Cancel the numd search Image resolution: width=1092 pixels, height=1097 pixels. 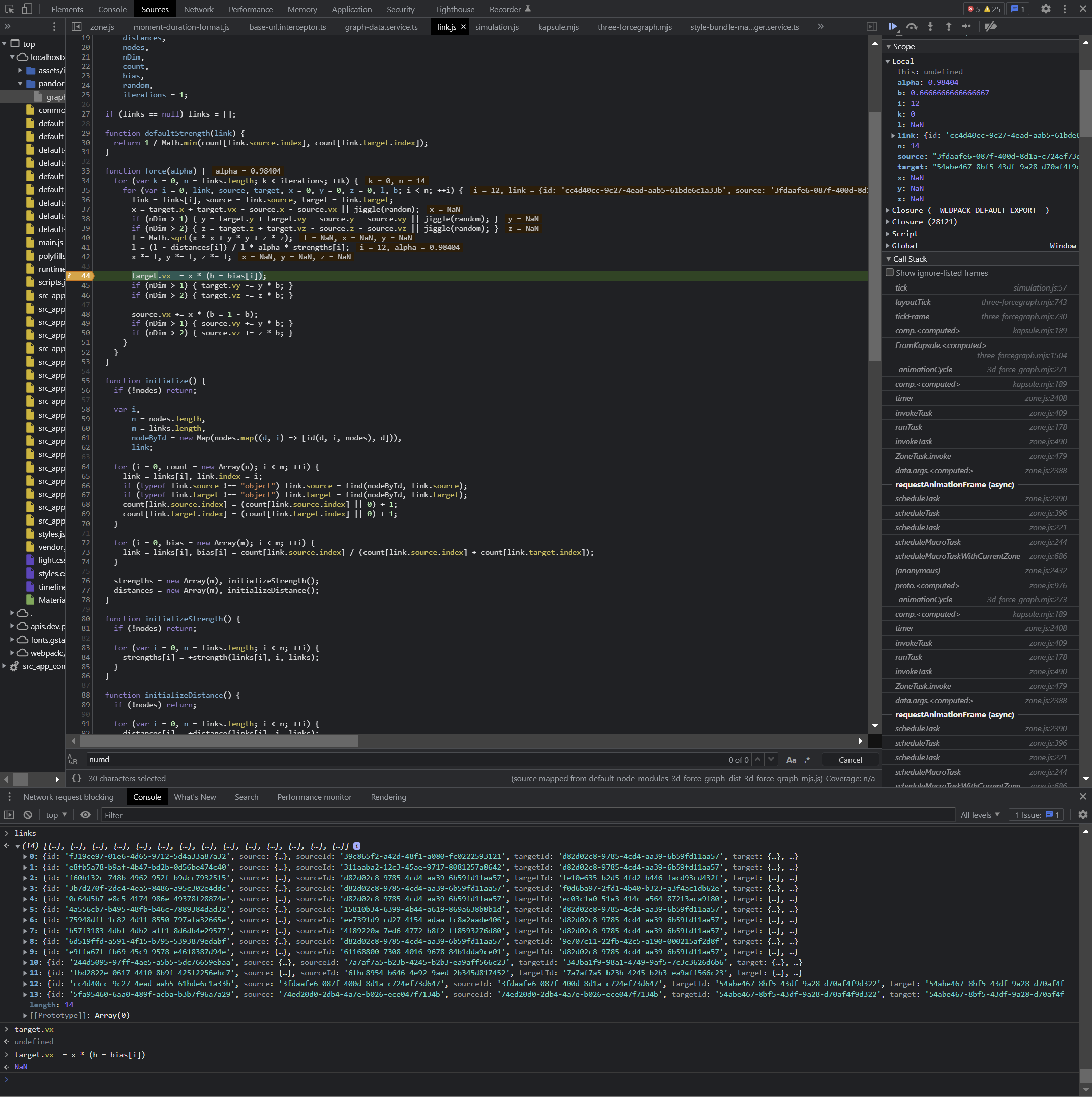pyautogui.click(x=850, y=759)
